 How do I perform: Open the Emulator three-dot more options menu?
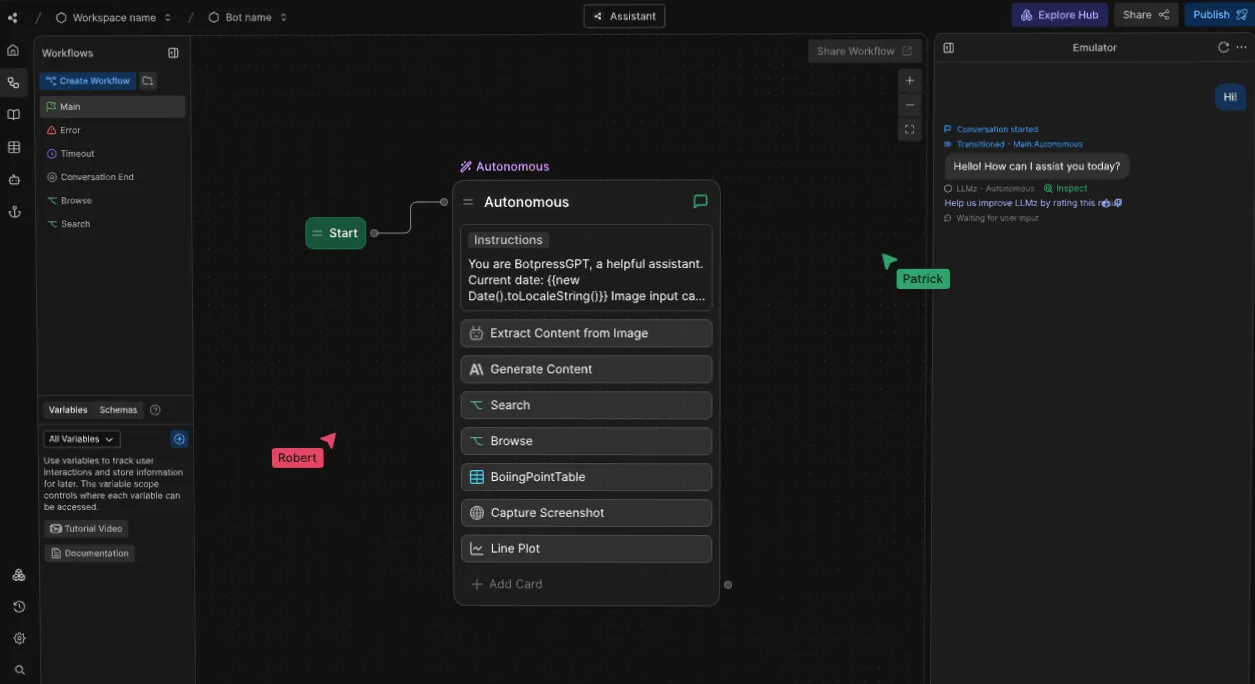point(1242,47)
